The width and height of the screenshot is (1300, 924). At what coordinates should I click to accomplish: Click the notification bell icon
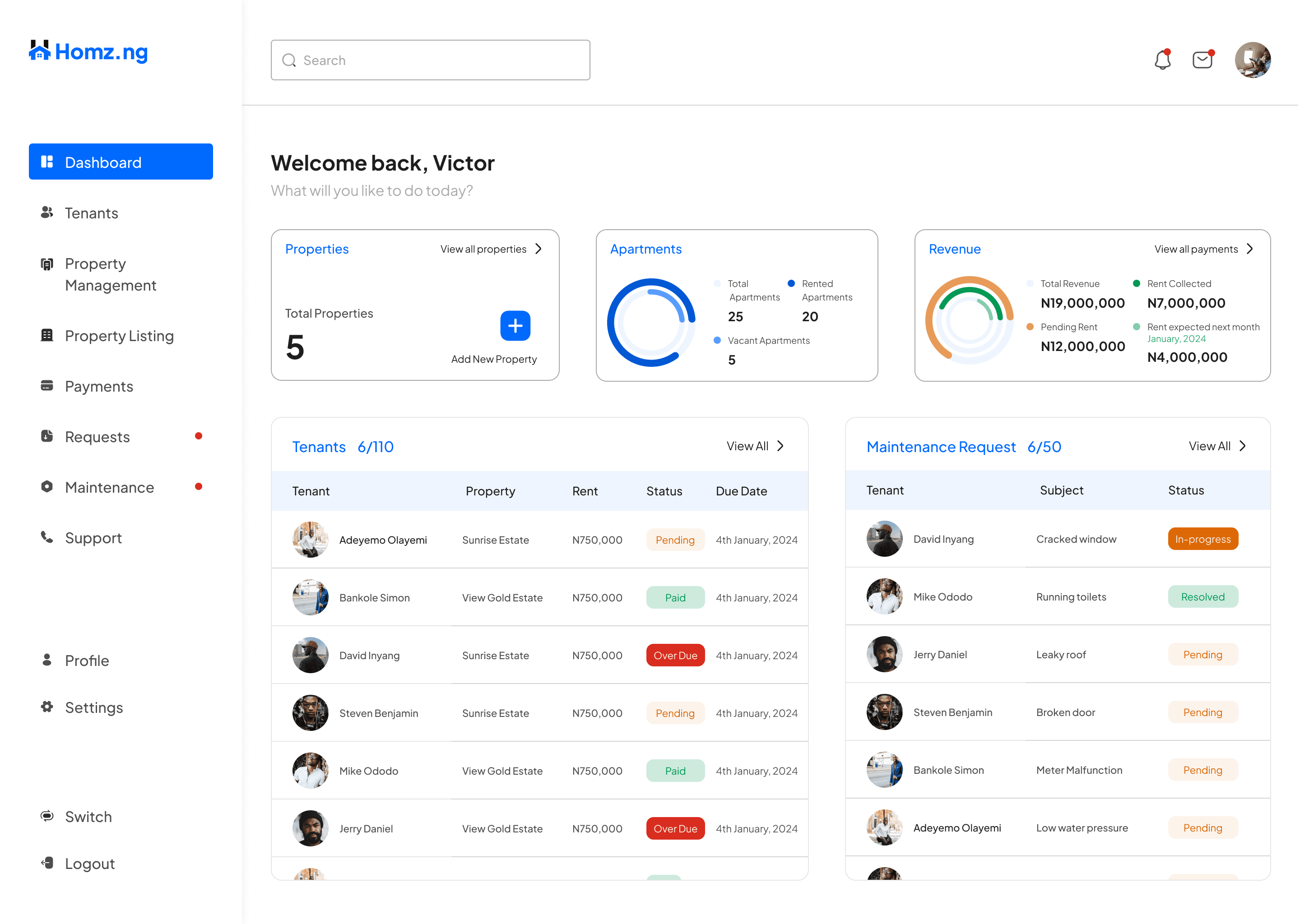pos(1162,60)
